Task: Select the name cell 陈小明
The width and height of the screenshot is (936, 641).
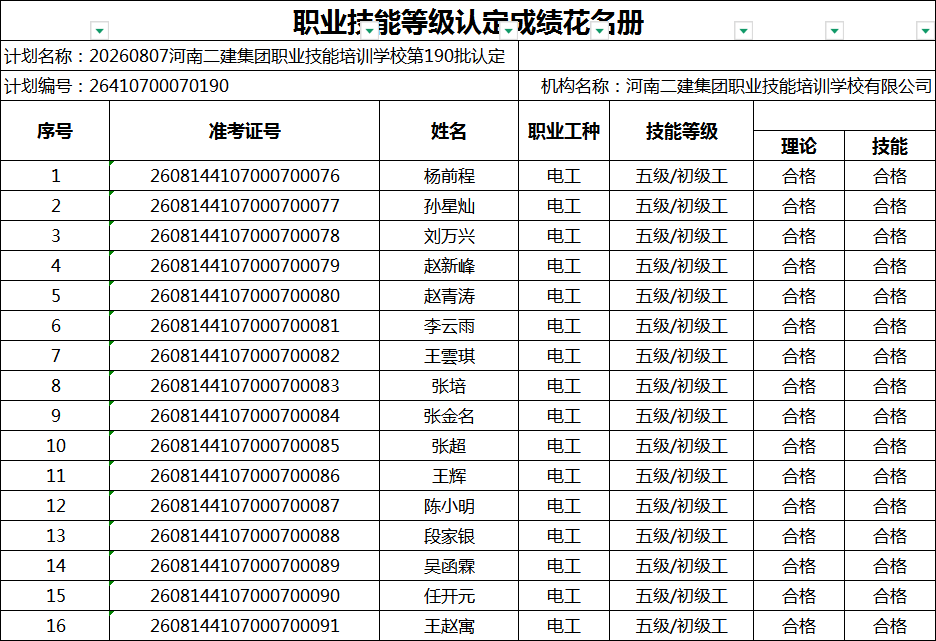Action: tap(449, 506)
